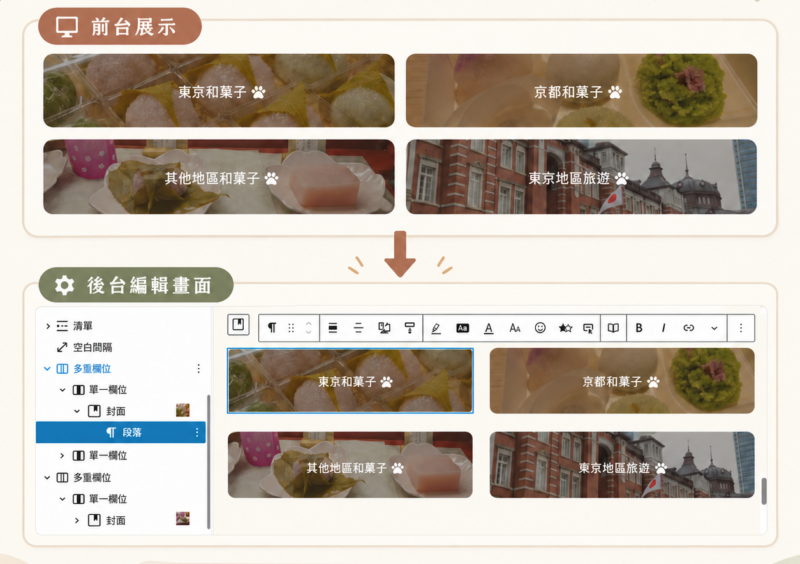This screenshot has height=564, width=800.
Task: Click the double star icon
Action: (x=565, y=328)
